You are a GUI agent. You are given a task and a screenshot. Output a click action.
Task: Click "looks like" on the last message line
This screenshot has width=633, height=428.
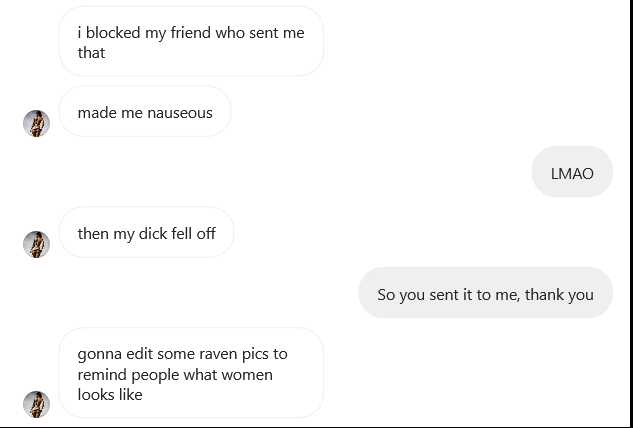[110, 395]
